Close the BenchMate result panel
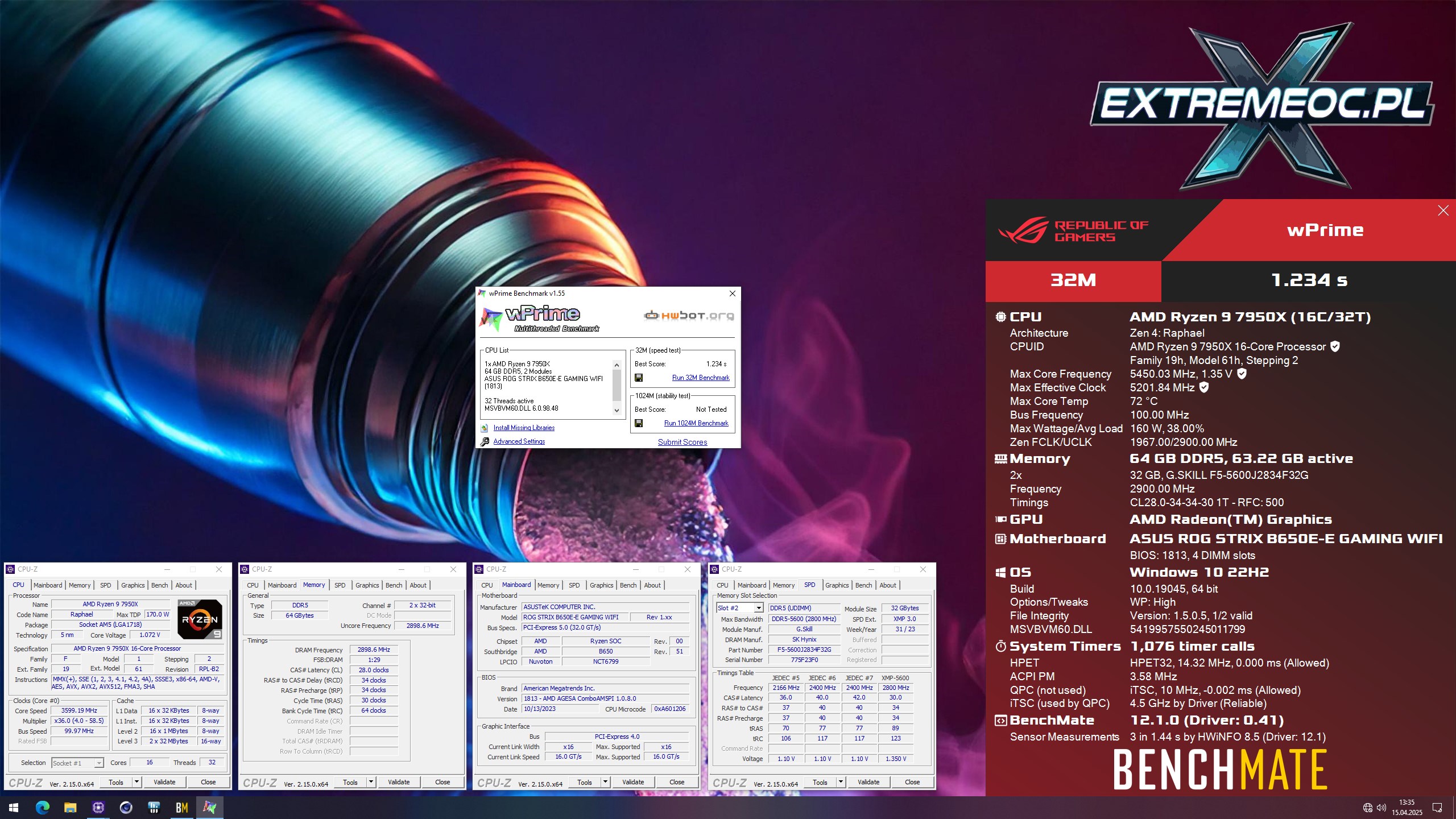Image resolution: width=1456 pixels, height=819 pixels. point(1443,210)
